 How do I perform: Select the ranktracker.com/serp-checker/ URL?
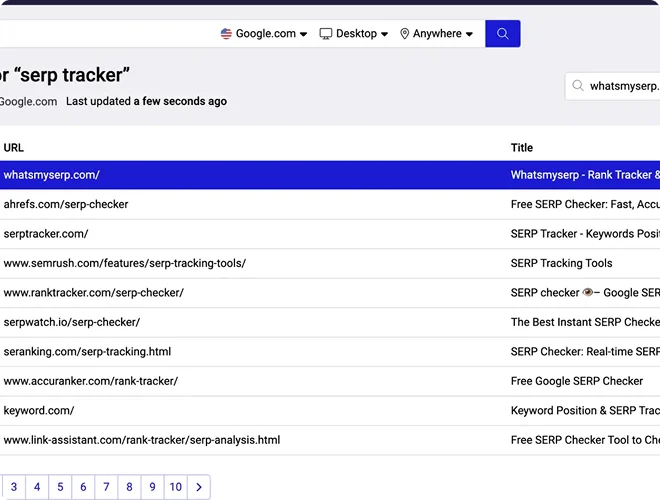point(93,293)
